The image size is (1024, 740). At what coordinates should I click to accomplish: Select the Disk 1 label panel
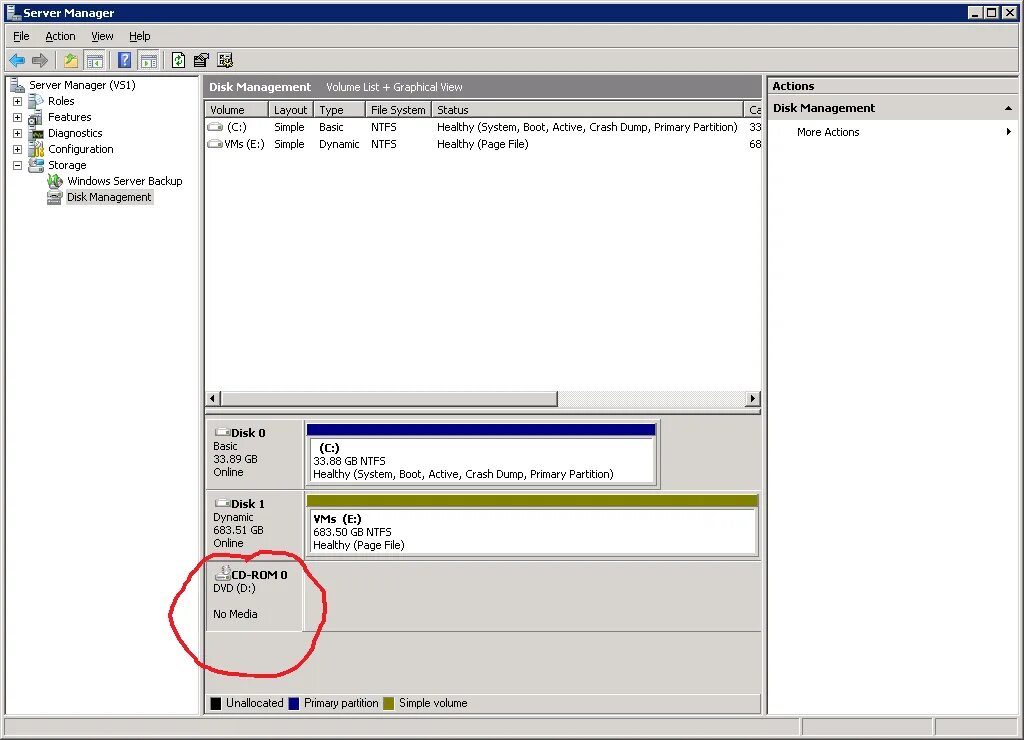[x=254, y=524]
